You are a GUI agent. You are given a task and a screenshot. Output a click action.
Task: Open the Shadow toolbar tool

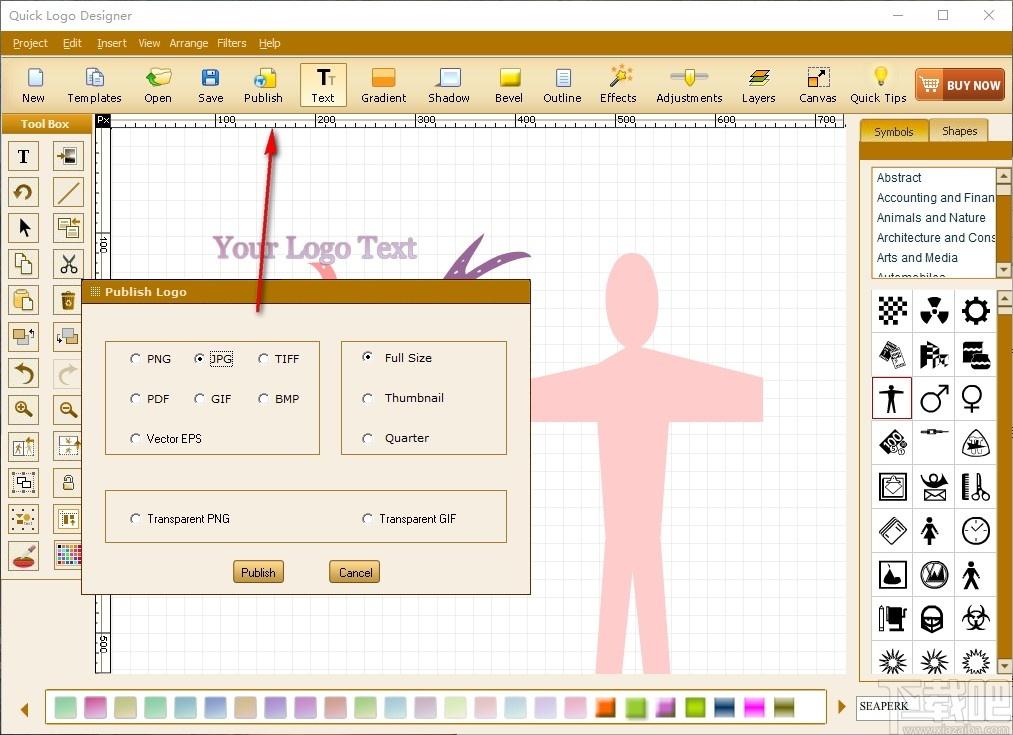tap(448, 85)
